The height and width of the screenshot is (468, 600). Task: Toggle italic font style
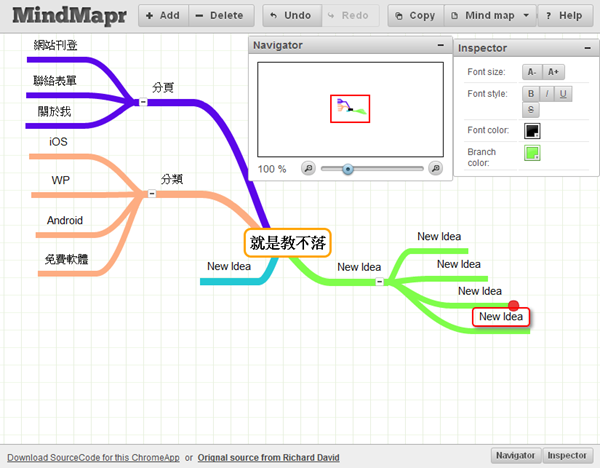(x=547, y=94)
